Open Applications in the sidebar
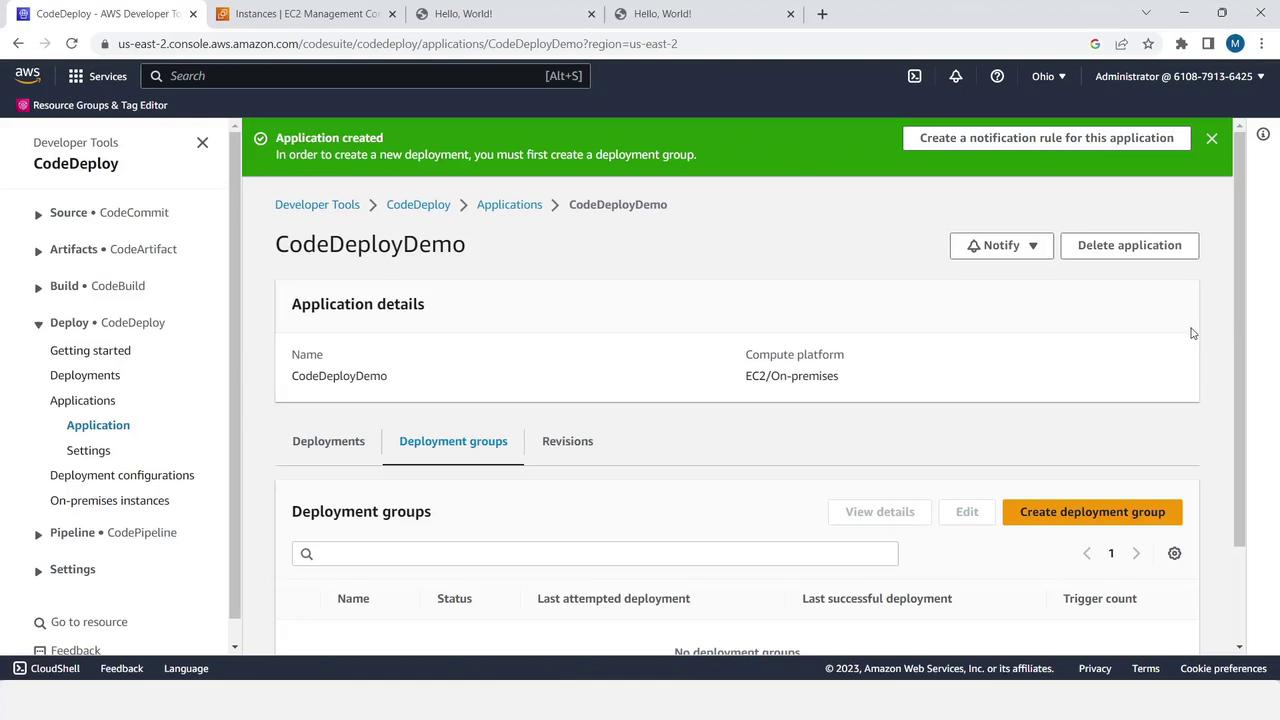This screenshot has width=1280, height=720. (83, 400)
